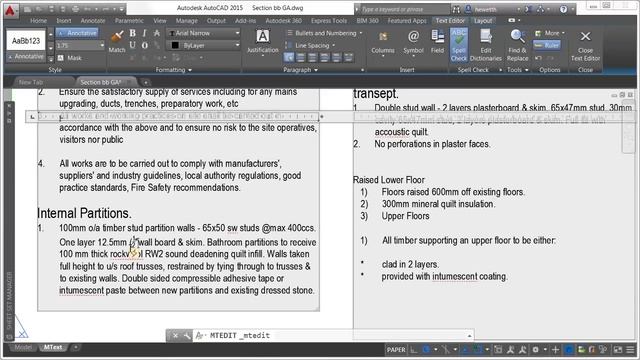Click Print icon in quick access toolbar

[x=75, y=9]
